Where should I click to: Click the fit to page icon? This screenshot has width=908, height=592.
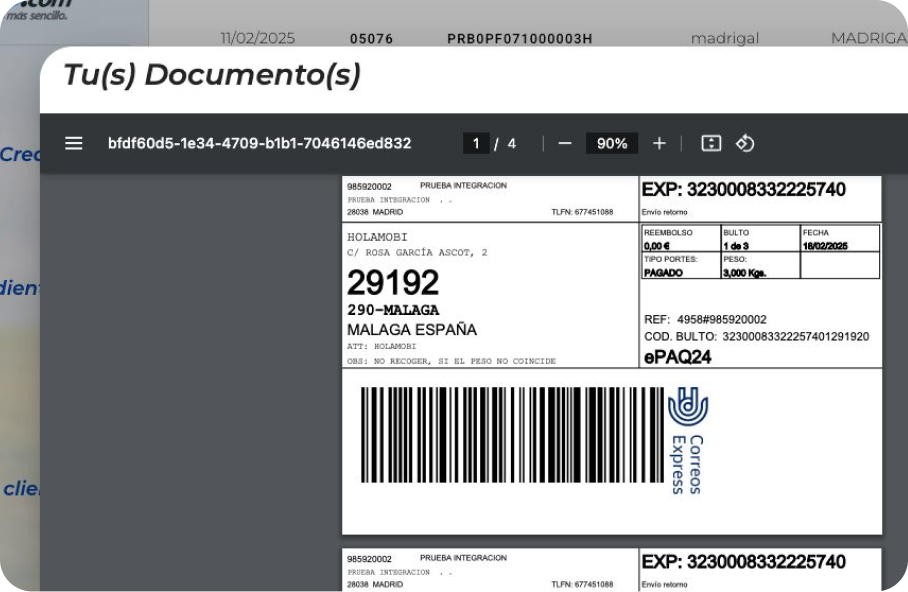coord(711,143)
